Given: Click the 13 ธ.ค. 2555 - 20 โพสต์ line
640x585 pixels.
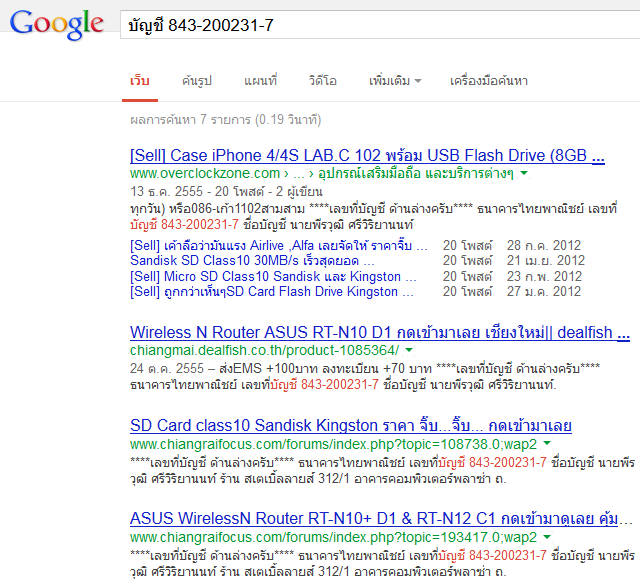Looking at the screenshot, I should click(x=226, y=191).
